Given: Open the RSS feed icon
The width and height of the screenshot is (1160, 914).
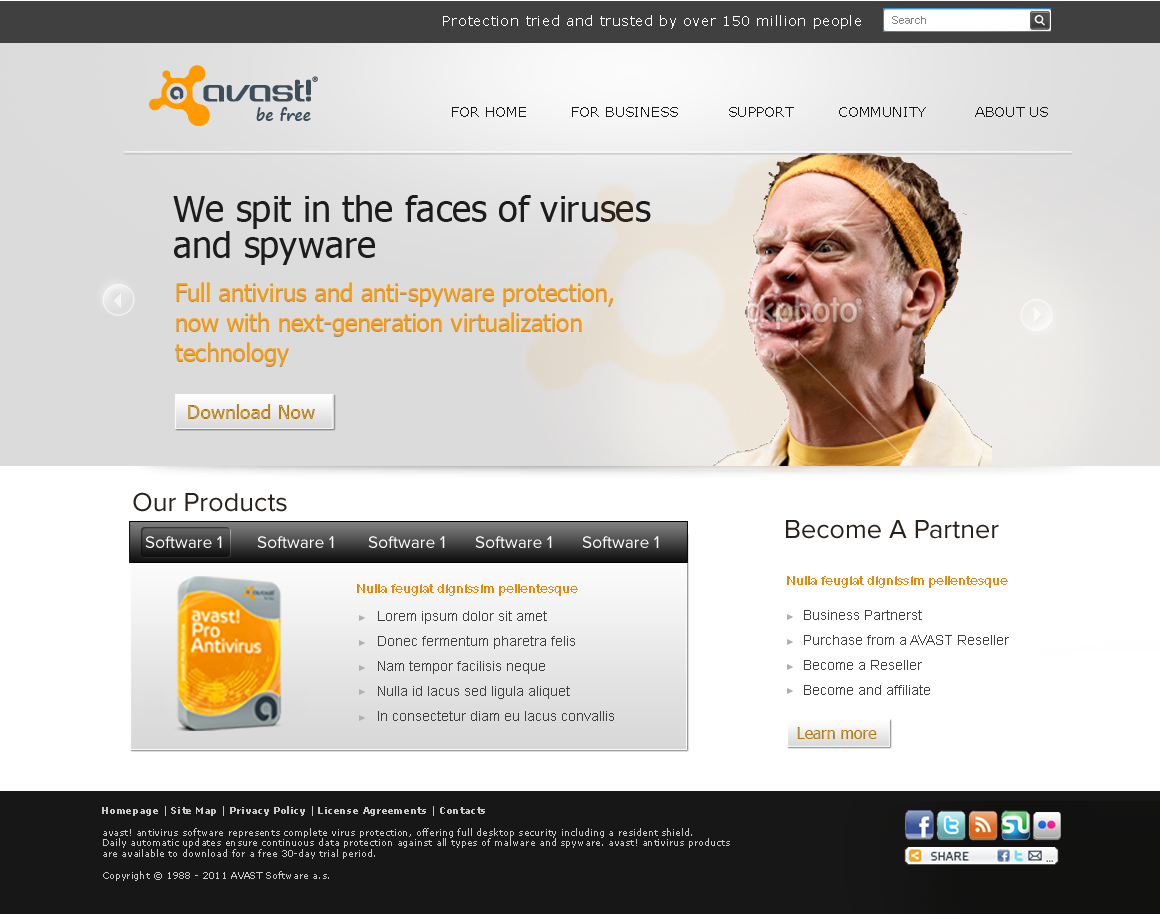Looking at the screenshot, I should click(x=982, y=824).
